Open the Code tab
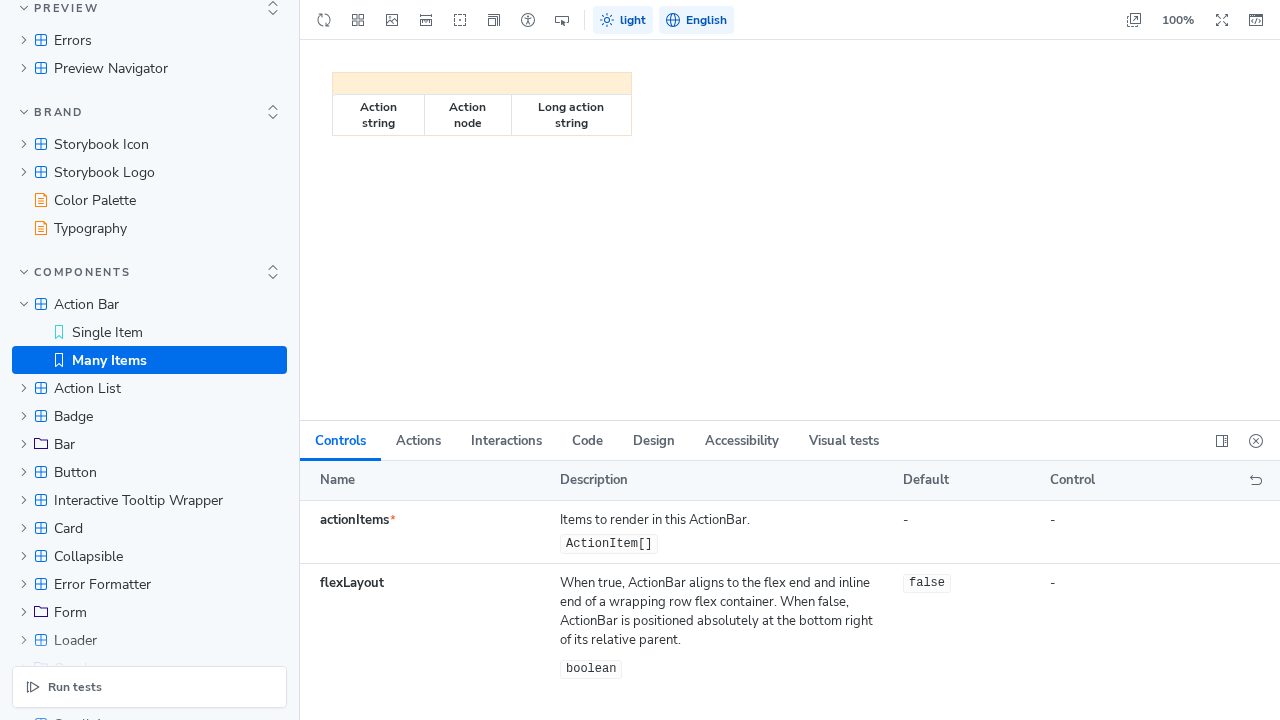The width and height of the screenshot is (1280, 720). tap(587, 441)
